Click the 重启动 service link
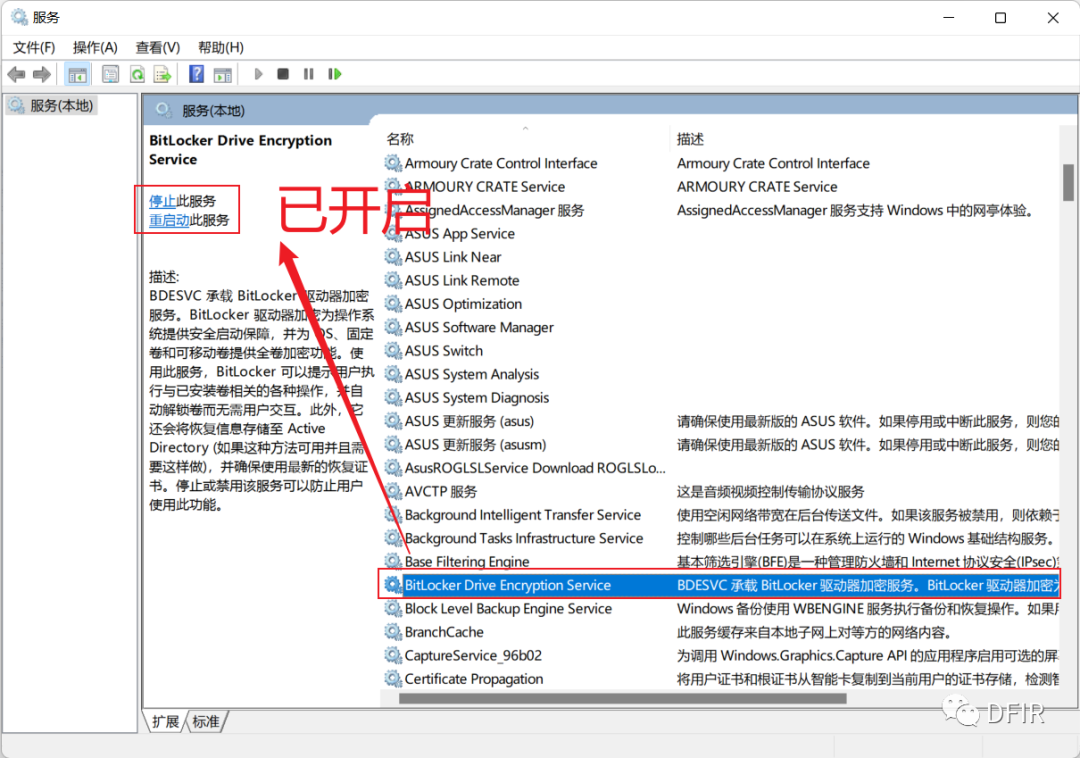Viewport: 1080px width, 758px height. click(x=169, y=220)
